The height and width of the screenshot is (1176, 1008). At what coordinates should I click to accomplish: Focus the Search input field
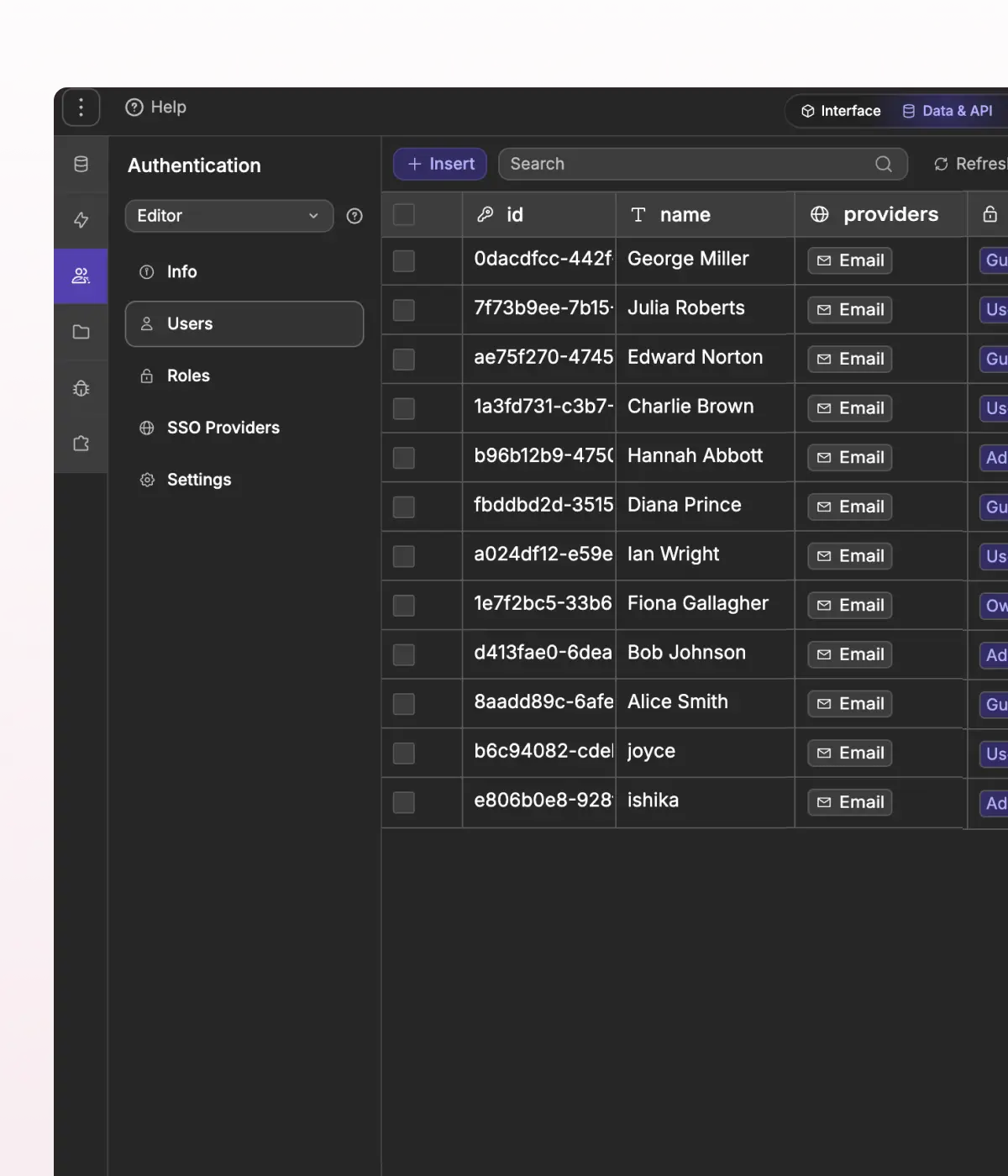pos(703,164)
